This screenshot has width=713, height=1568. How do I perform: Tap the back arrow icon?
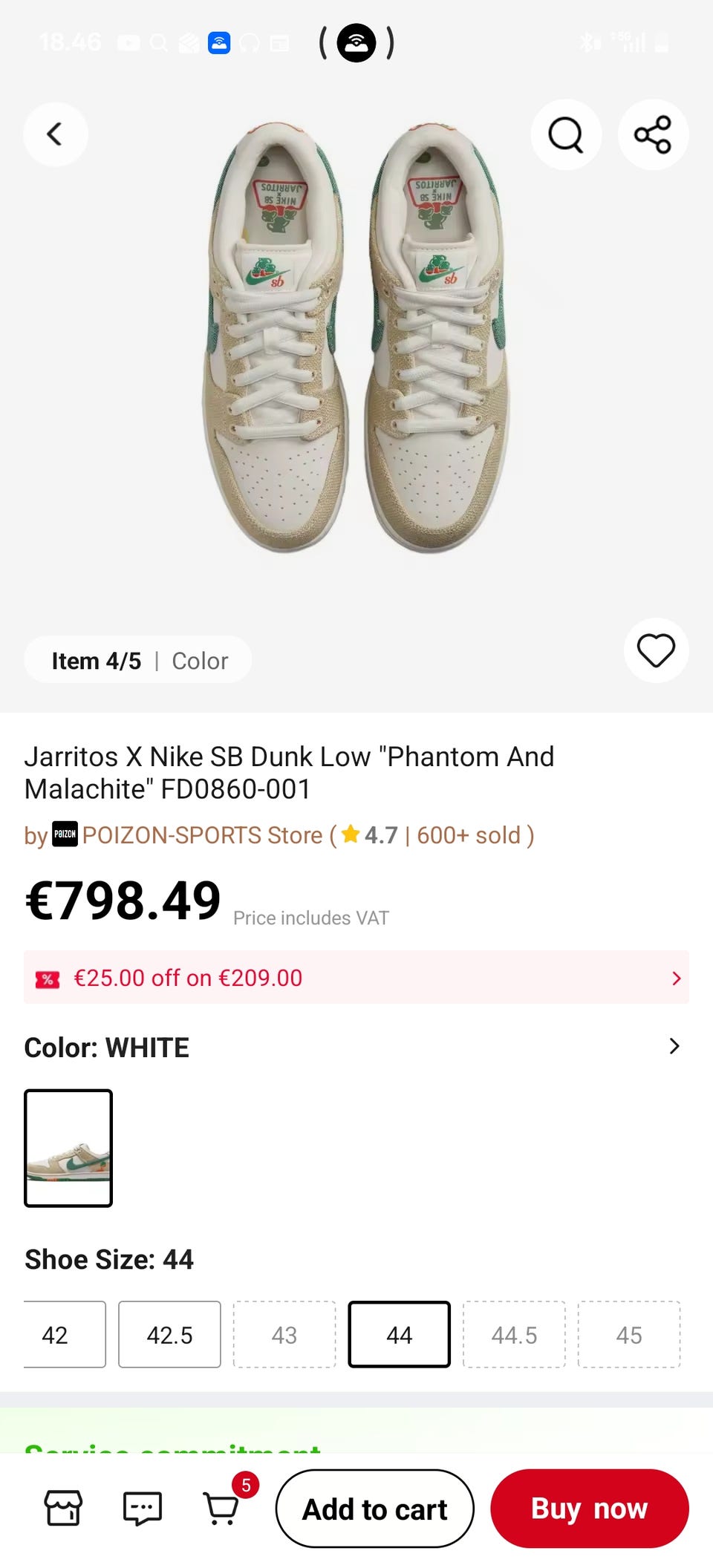pos(55,134)
